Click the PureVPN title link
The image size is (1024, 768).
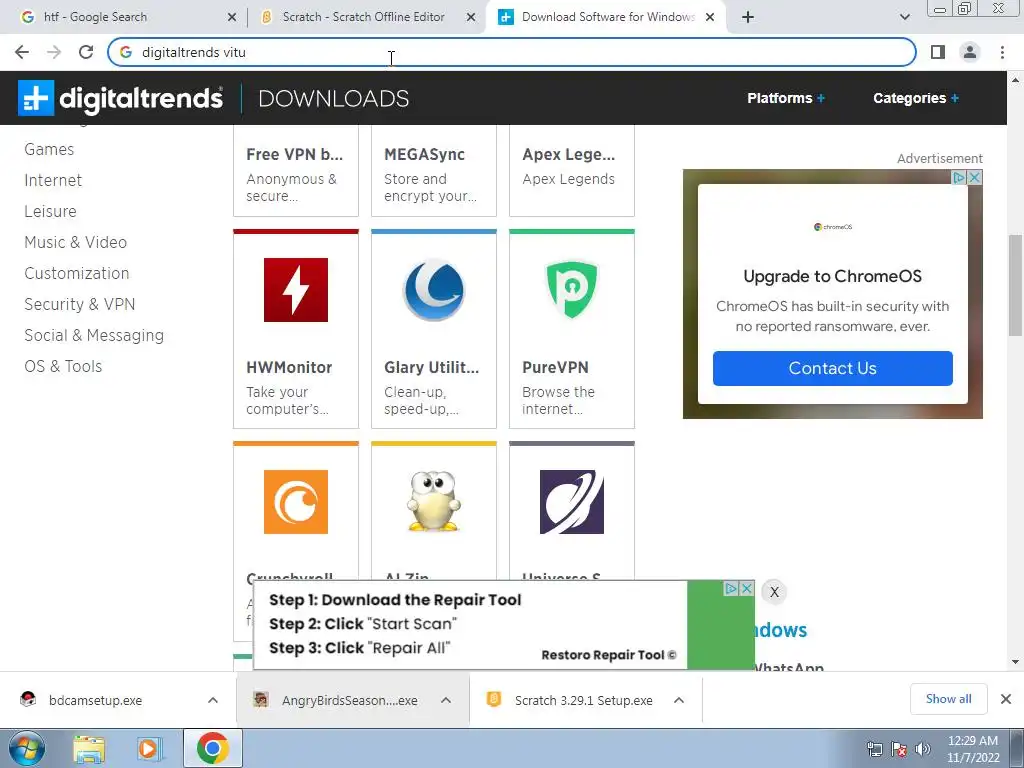point(555,367)
